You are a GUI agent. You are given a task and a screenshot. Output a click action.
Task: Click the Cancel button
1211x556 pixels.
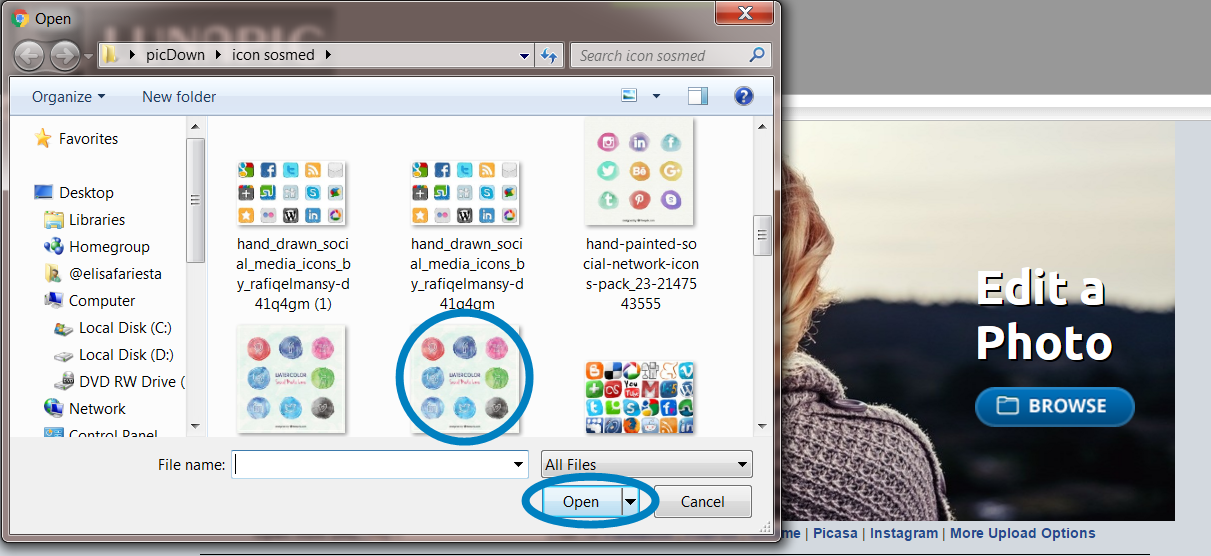[x=702, y=502]
